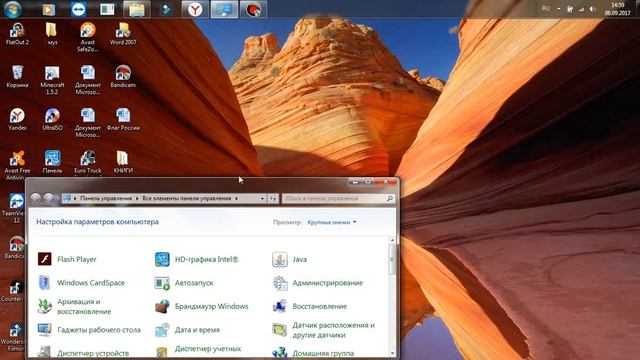Open Диспетчер учетных item

pos(198,350)
